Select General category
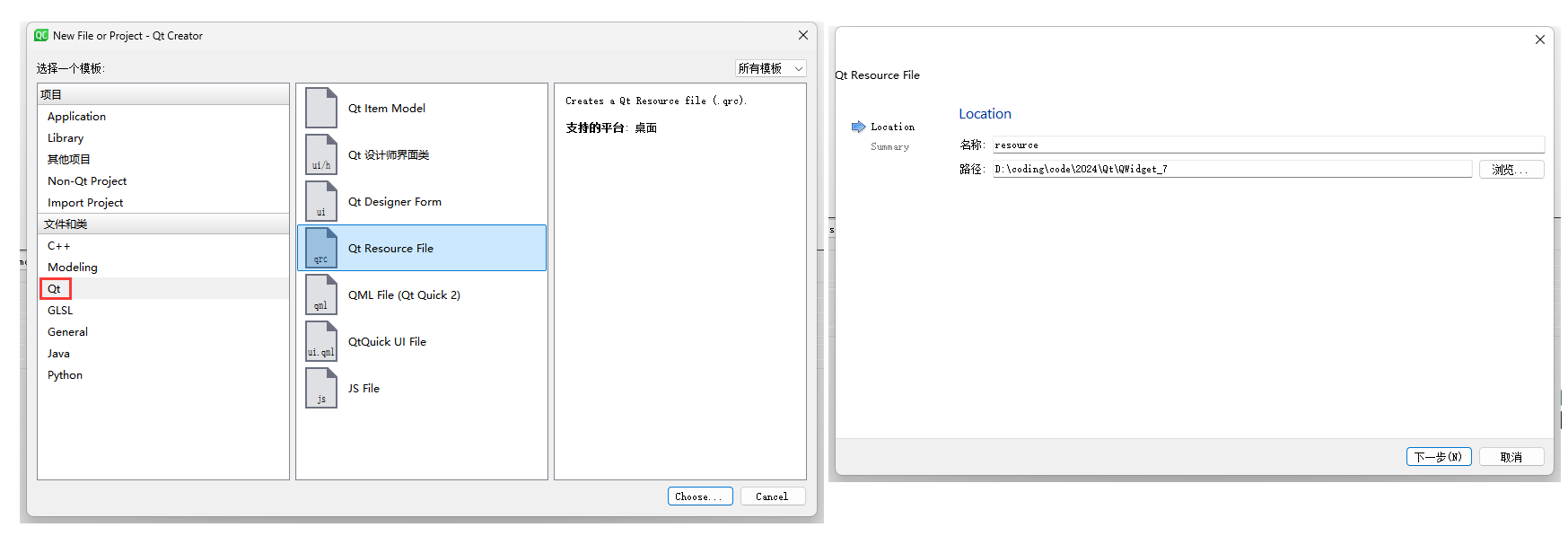 pyautogui.click(x=162, y=332)
